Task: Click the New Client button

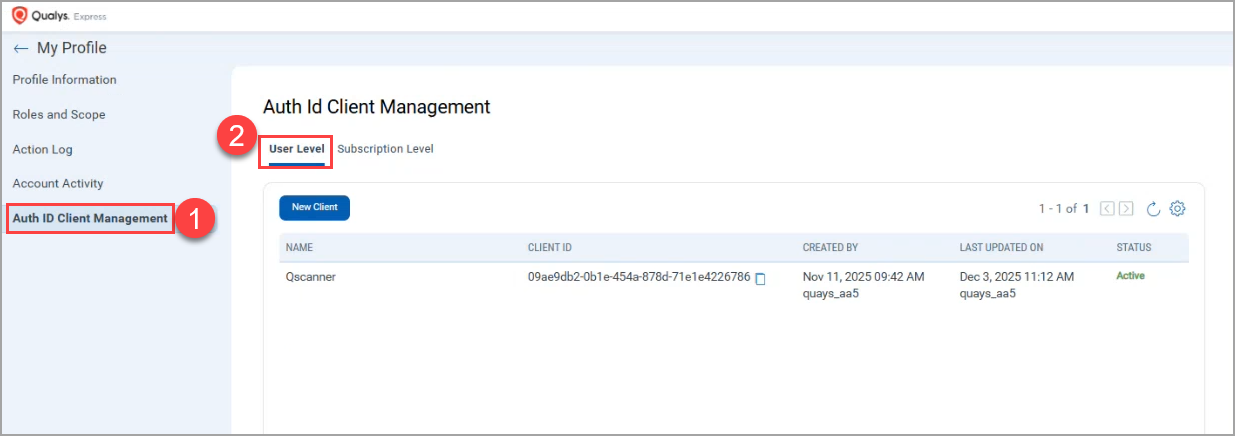Action: 314,208
